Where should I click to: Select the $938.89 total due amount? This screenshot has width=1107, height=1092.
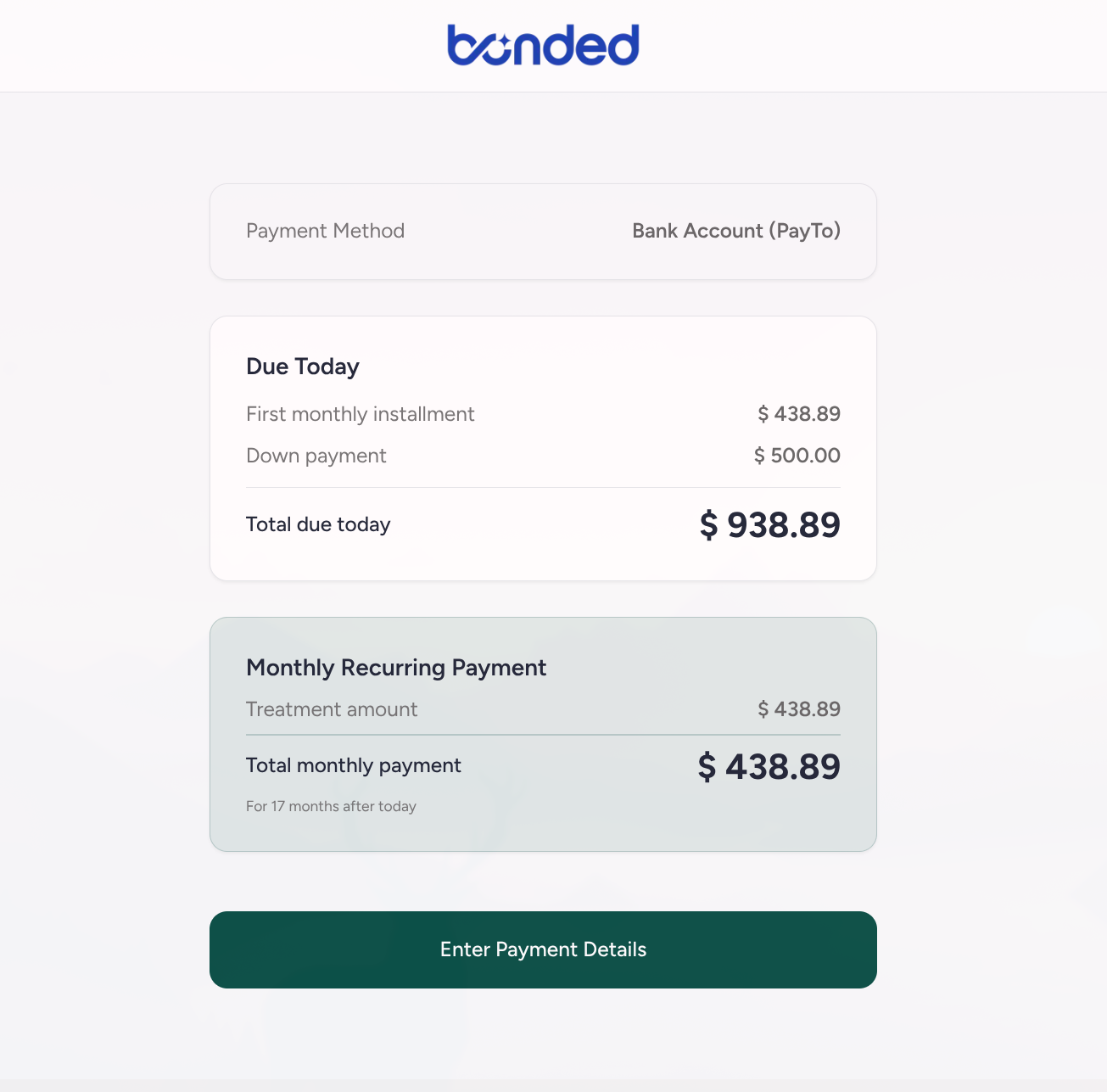pos(769,524)
